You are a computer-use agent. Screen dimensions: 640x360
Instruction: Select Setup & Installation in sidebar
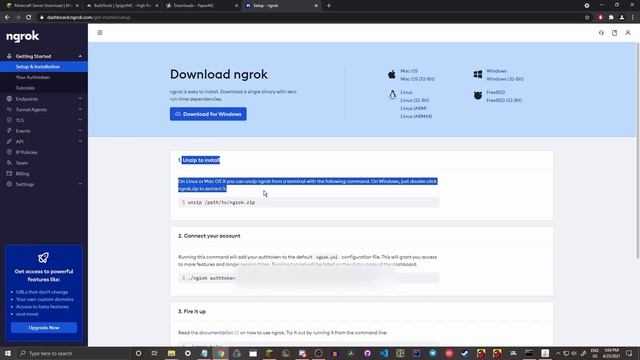pos(44,67)
